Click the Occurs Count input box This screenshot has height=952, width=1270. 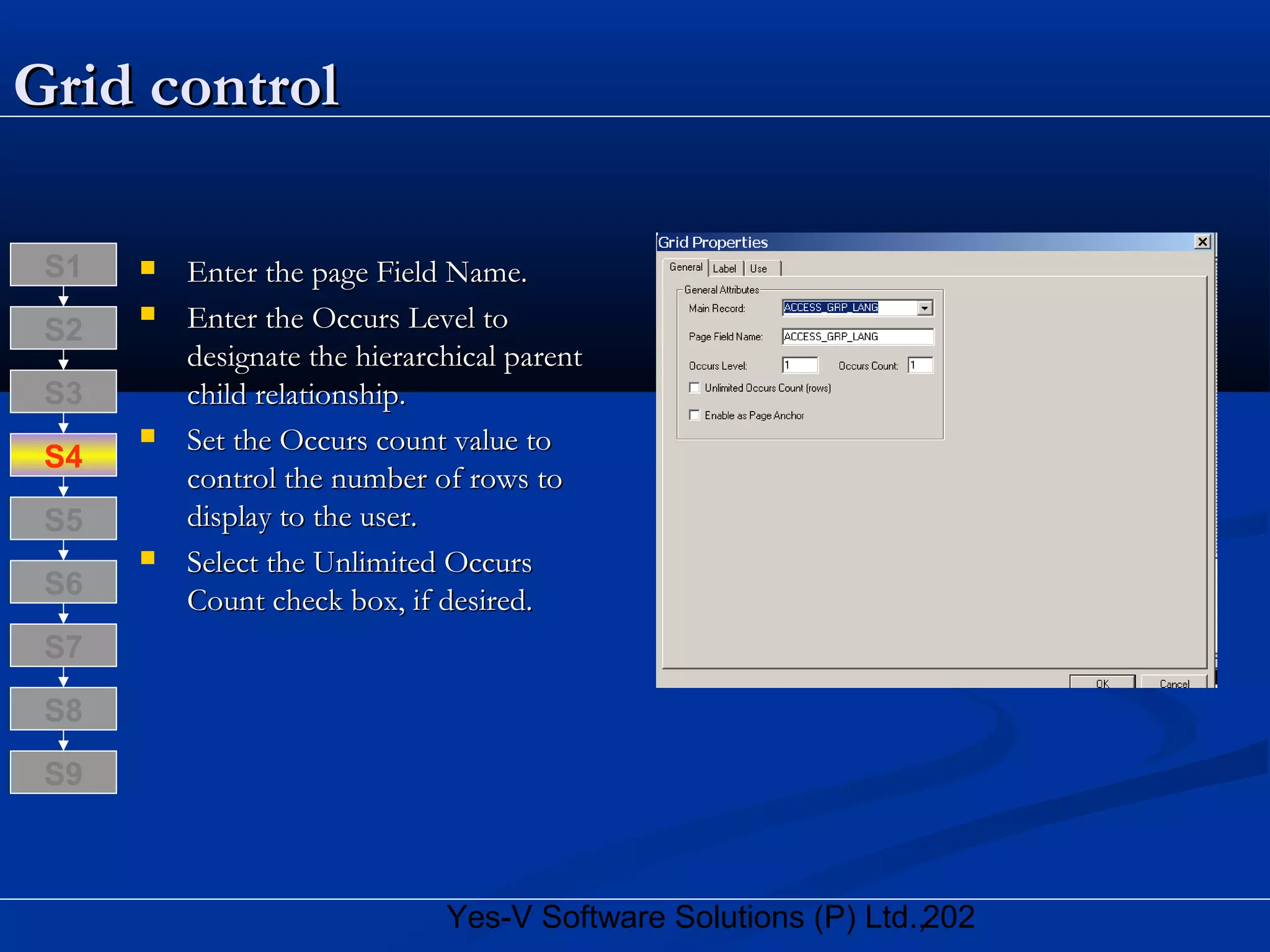tap(920, 365)
